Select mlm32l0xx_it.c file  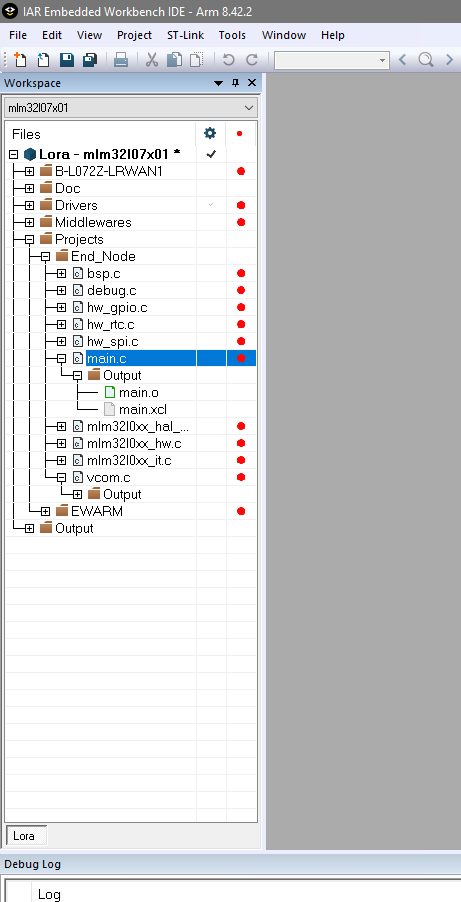pyautogui.click(x=129, y=461)
